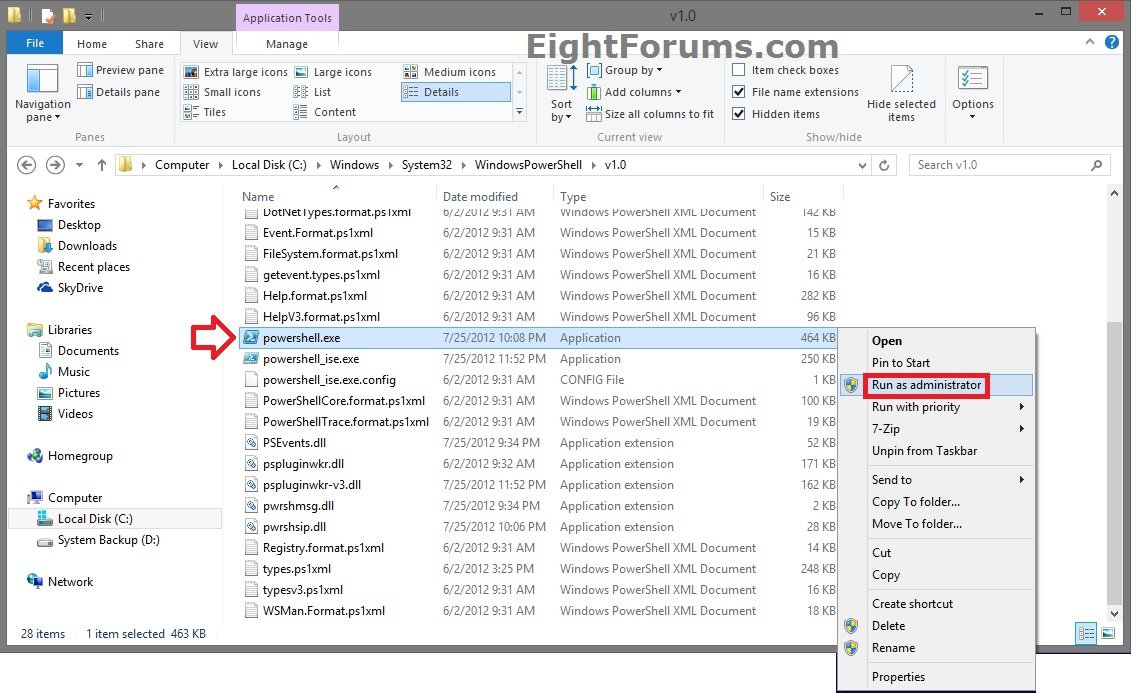Viewport: 1131px width, 693px height.
Task: Open address bar history dropdown
Action: point(862,165)
